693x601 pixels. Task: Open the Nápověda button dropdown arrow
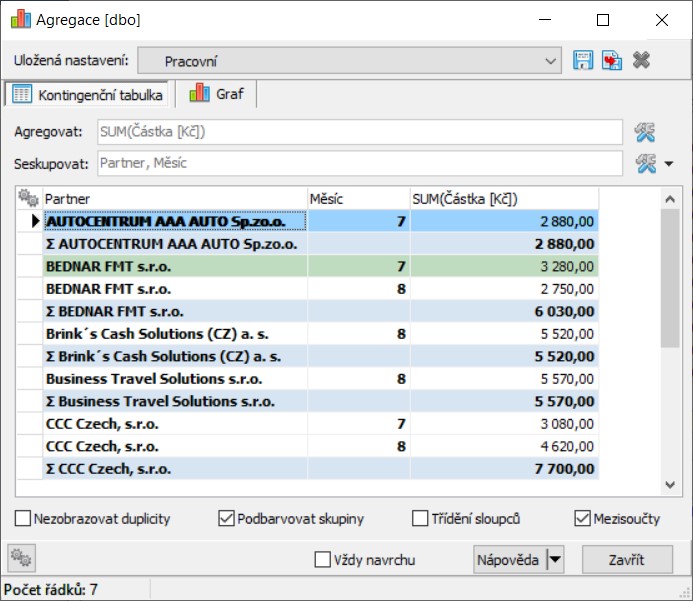(555, 559)
